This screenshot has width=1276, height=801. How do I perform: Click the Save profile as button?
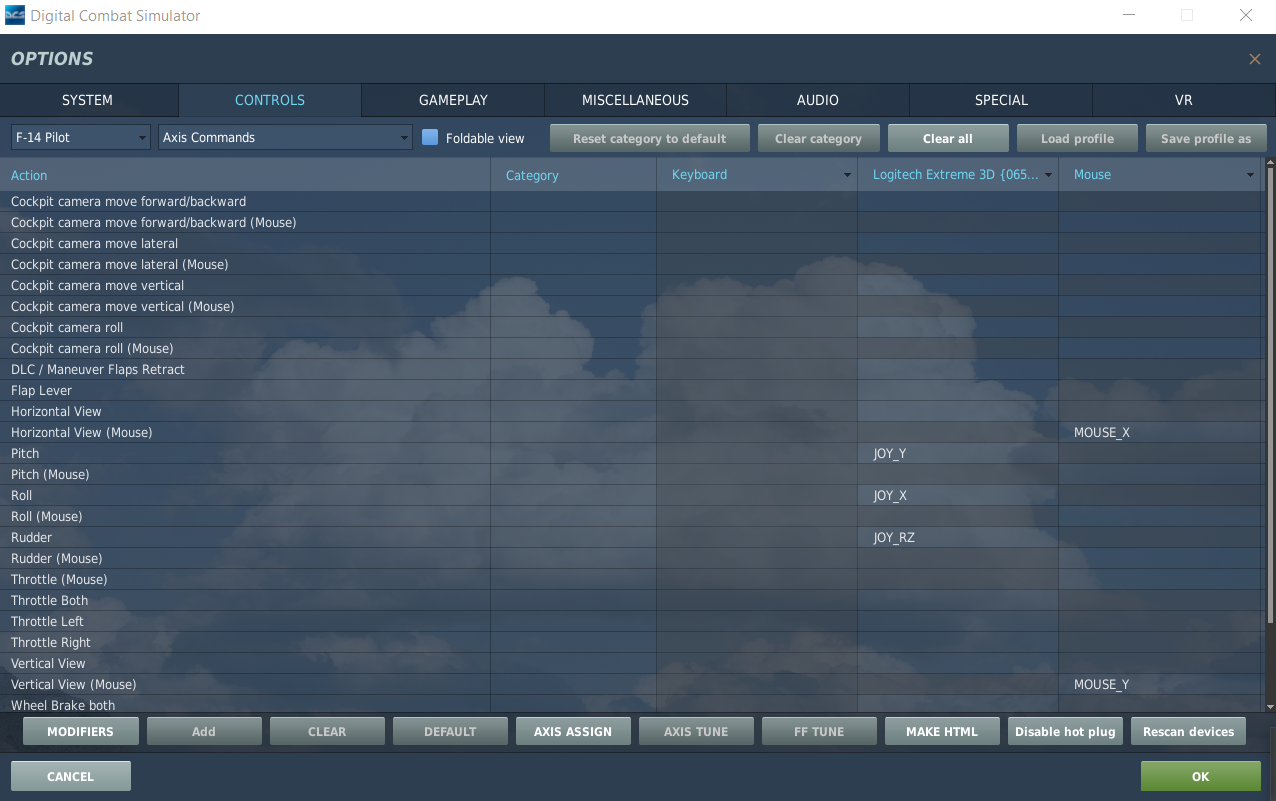[x=1206, y=138]
